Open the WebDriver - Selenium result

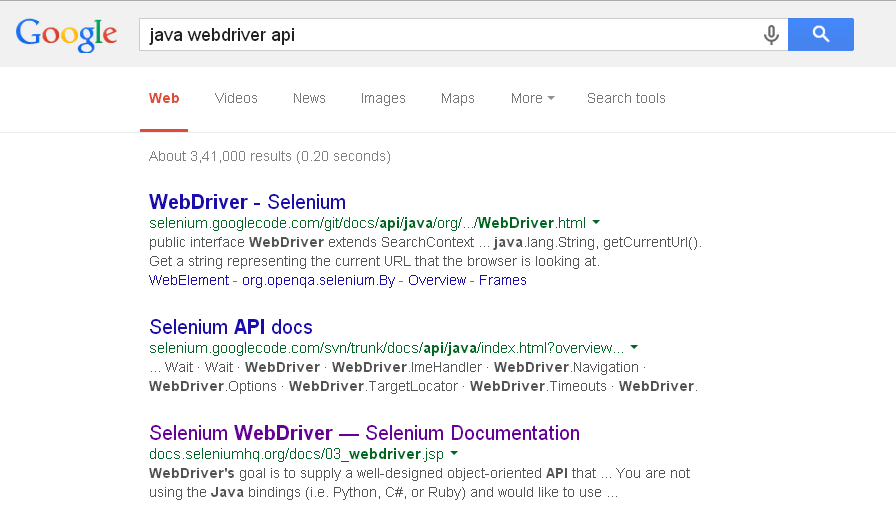(x=247, y=202)
